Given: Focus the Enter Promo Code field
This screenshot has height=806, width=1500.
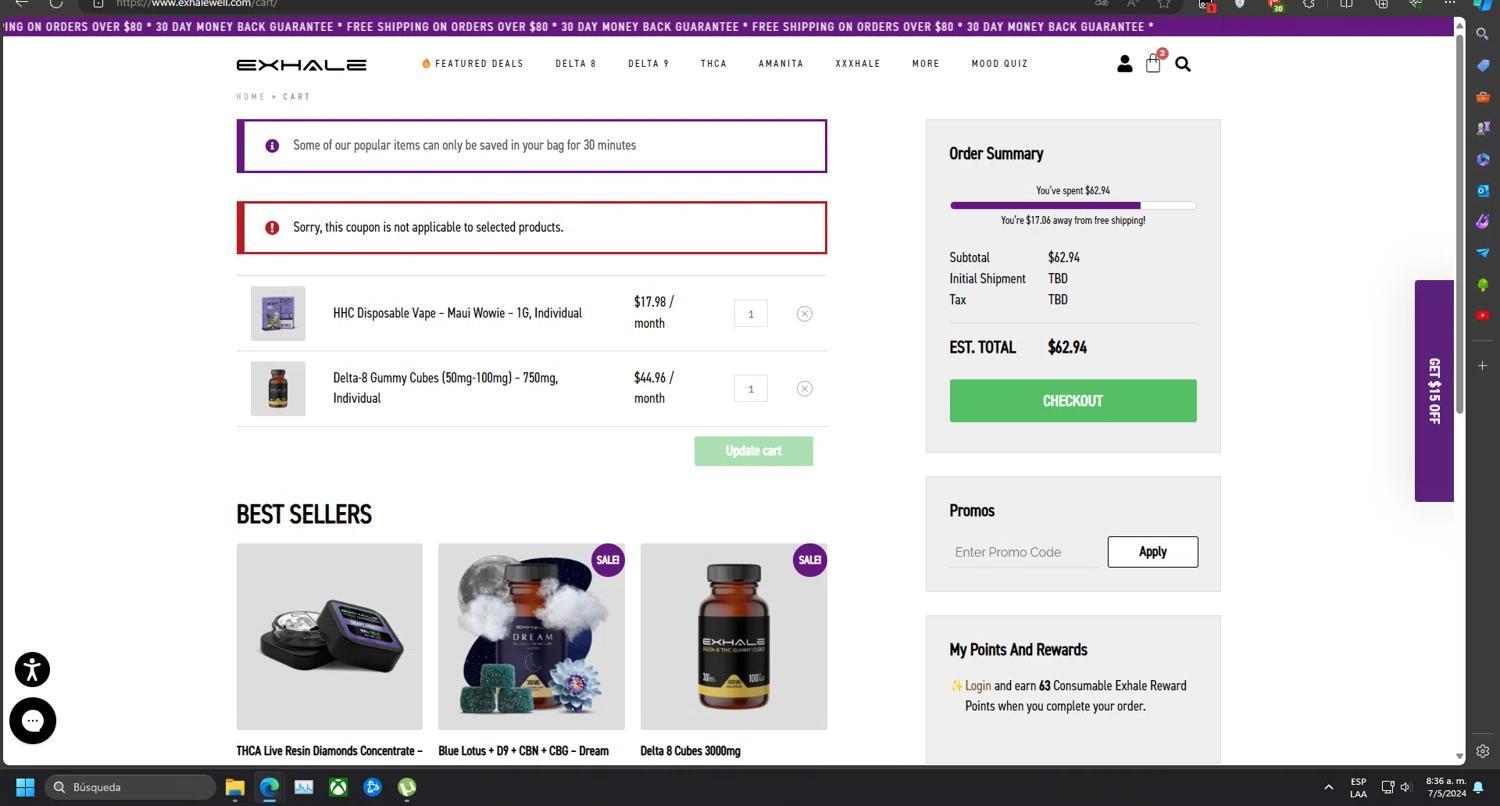Looking at the screenshot, I should pyautogui.click(x=1024, y=552).
